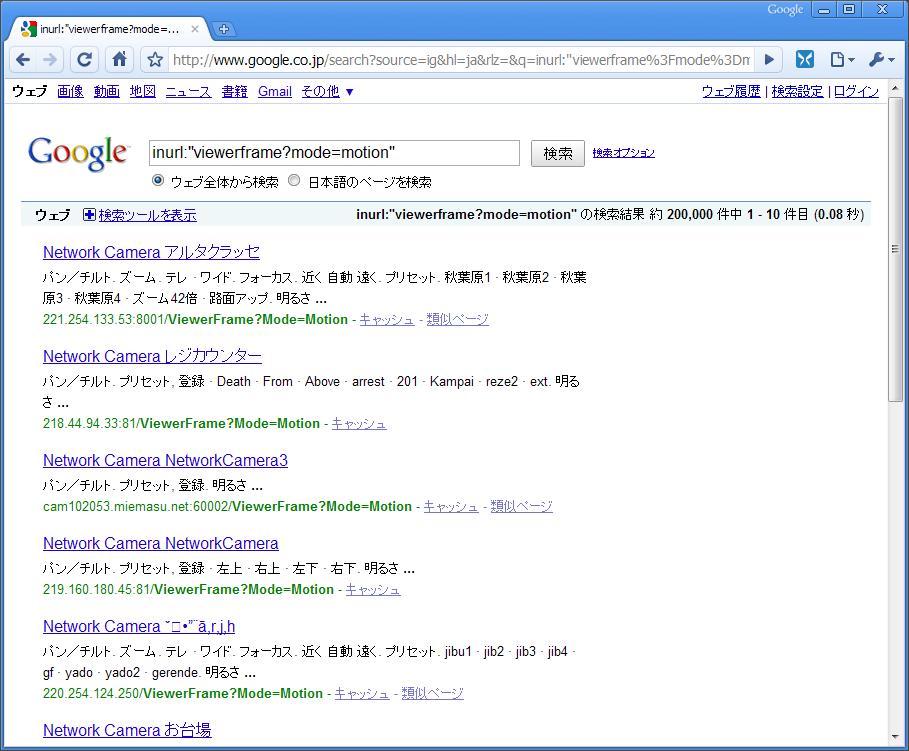Click the address bar URL field

(461, 60)
